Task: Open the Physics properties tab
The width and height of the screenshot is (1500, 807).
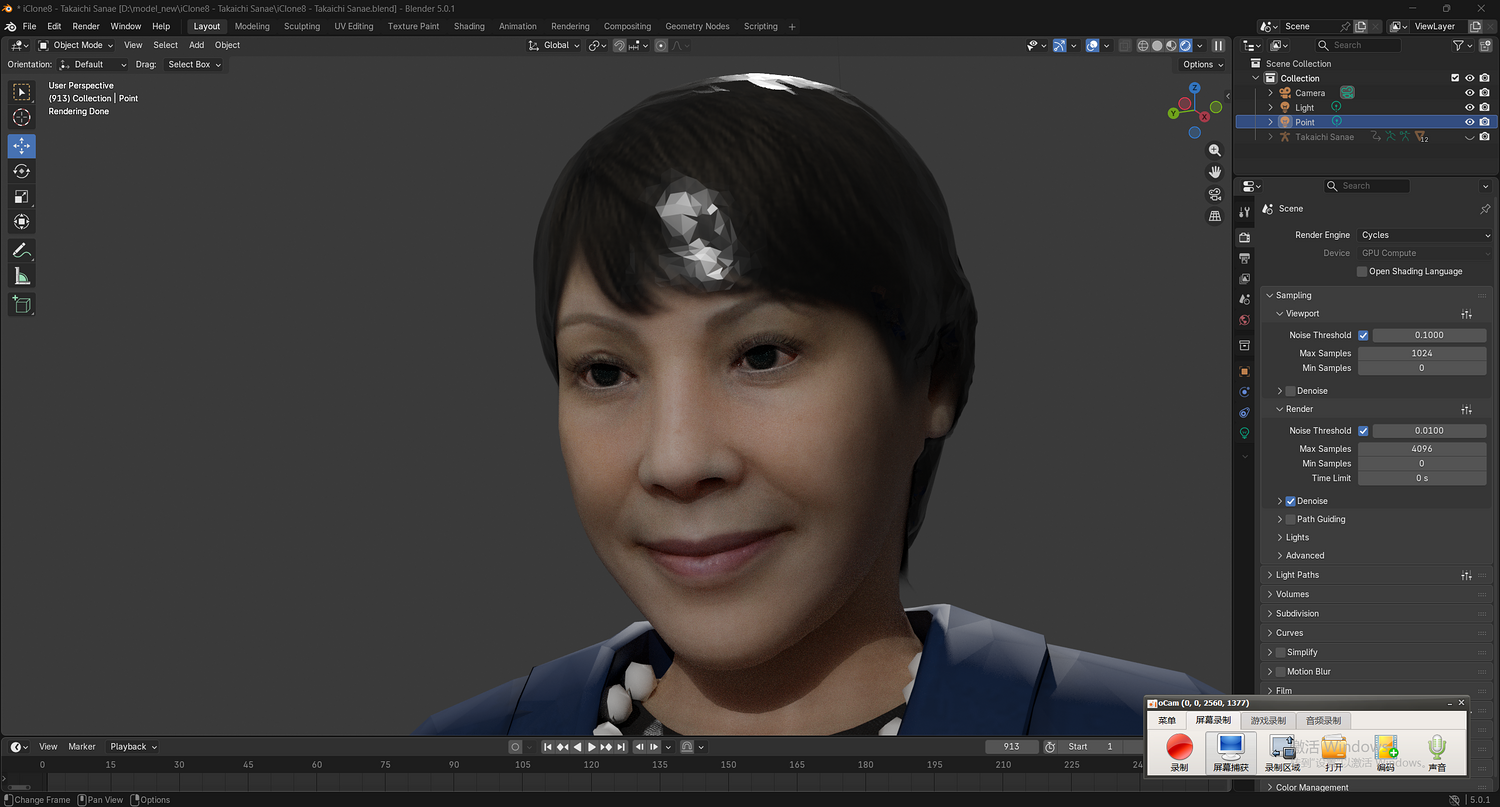Action: point(1245,392)
